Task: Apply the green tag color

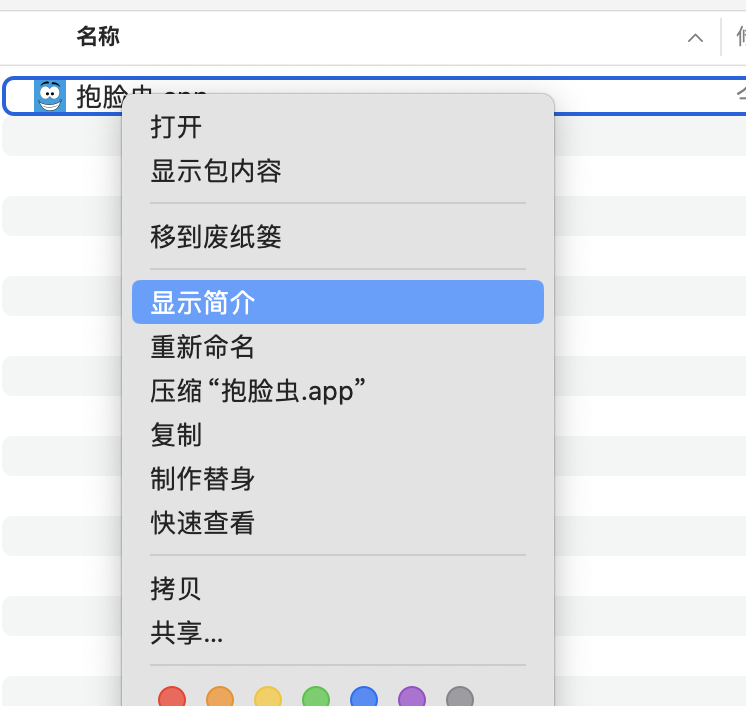Action: (316, 698)
